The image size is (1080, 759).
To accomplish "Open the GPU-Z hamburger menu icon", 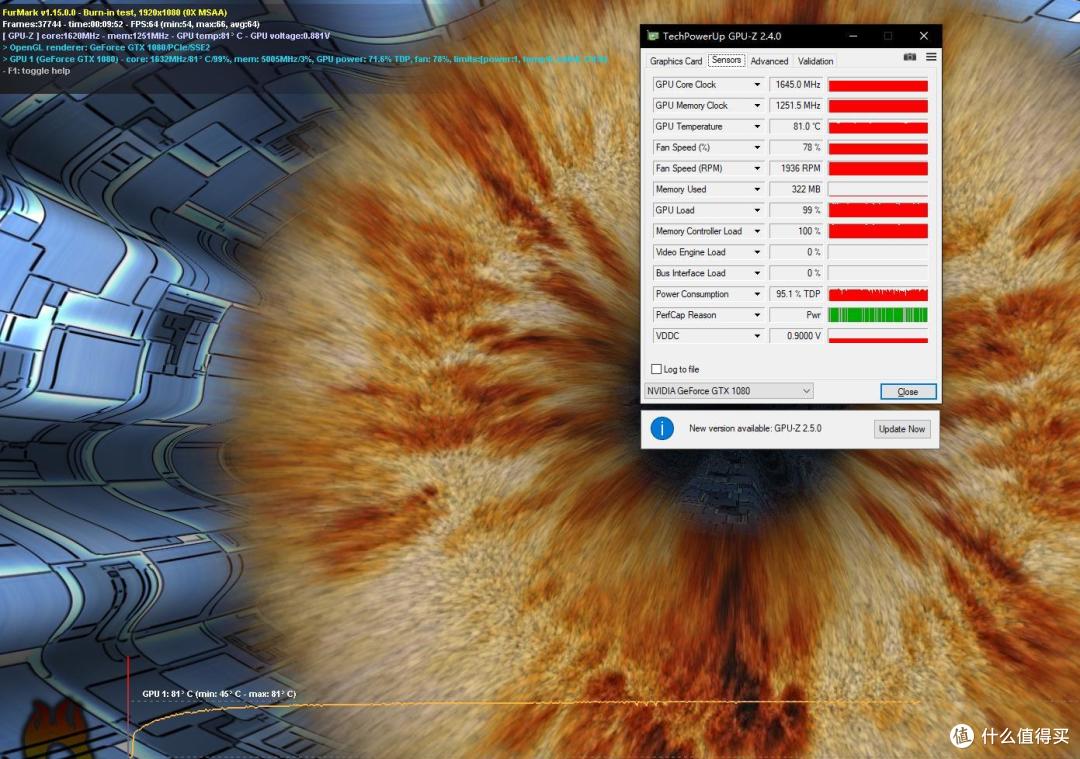I will (931, 57).
